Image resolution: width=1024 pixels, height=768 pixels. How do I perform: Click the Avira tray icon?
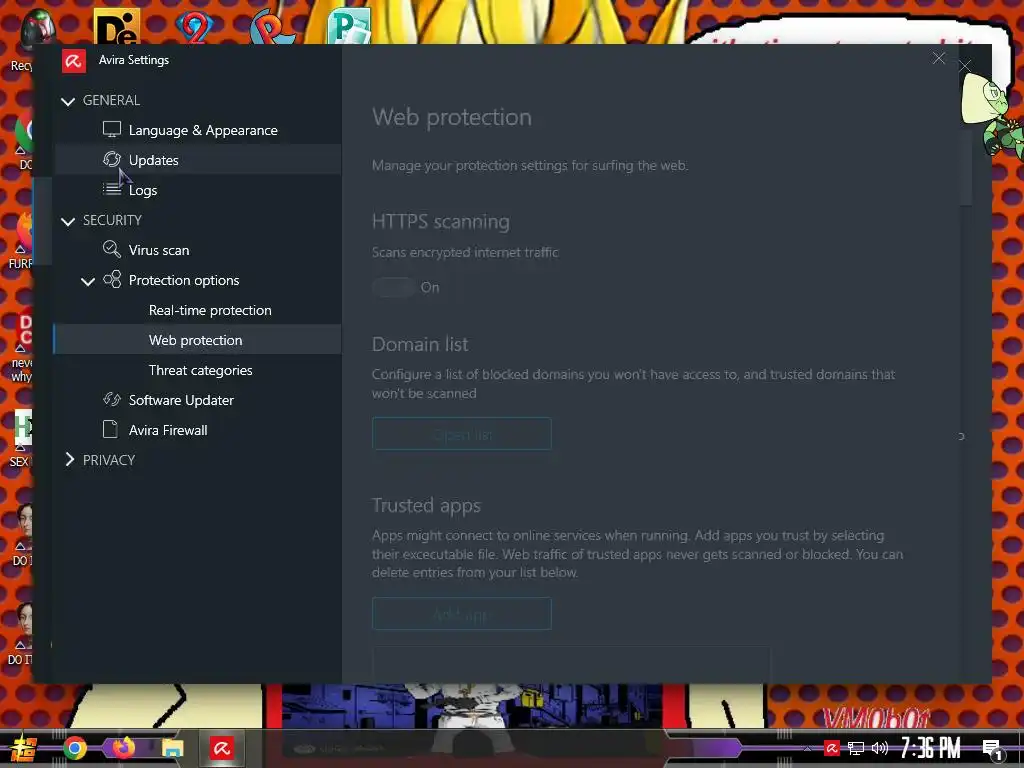pyautogui.click(x=831, y=748)
